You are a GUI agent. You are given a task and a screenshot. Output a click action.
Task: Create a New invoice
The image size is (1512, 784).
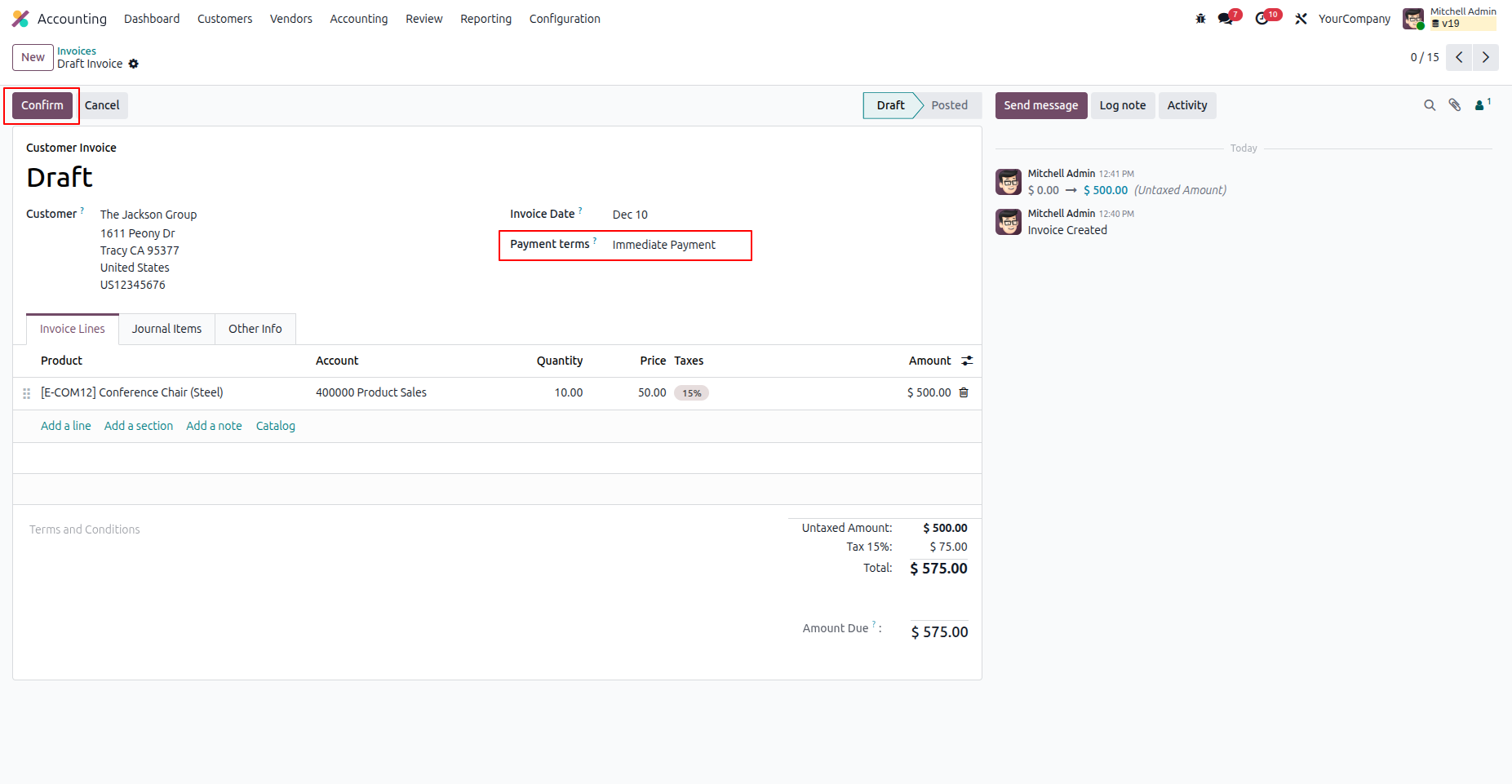[x=33, y=57]
